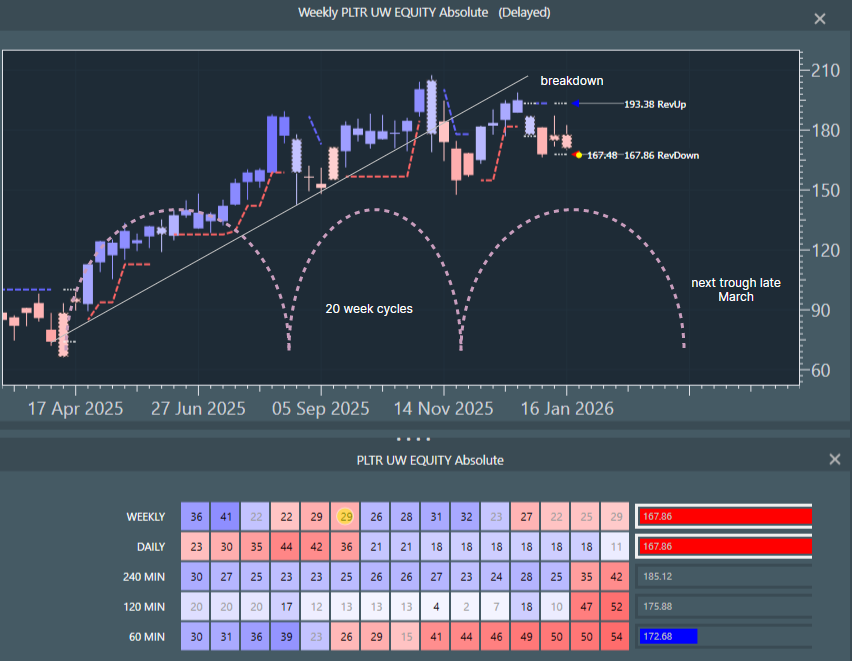The height and width of the screenshot is (661, 852).
Task: Click the dotted divider handle between panels
Action: coord(414,438)
